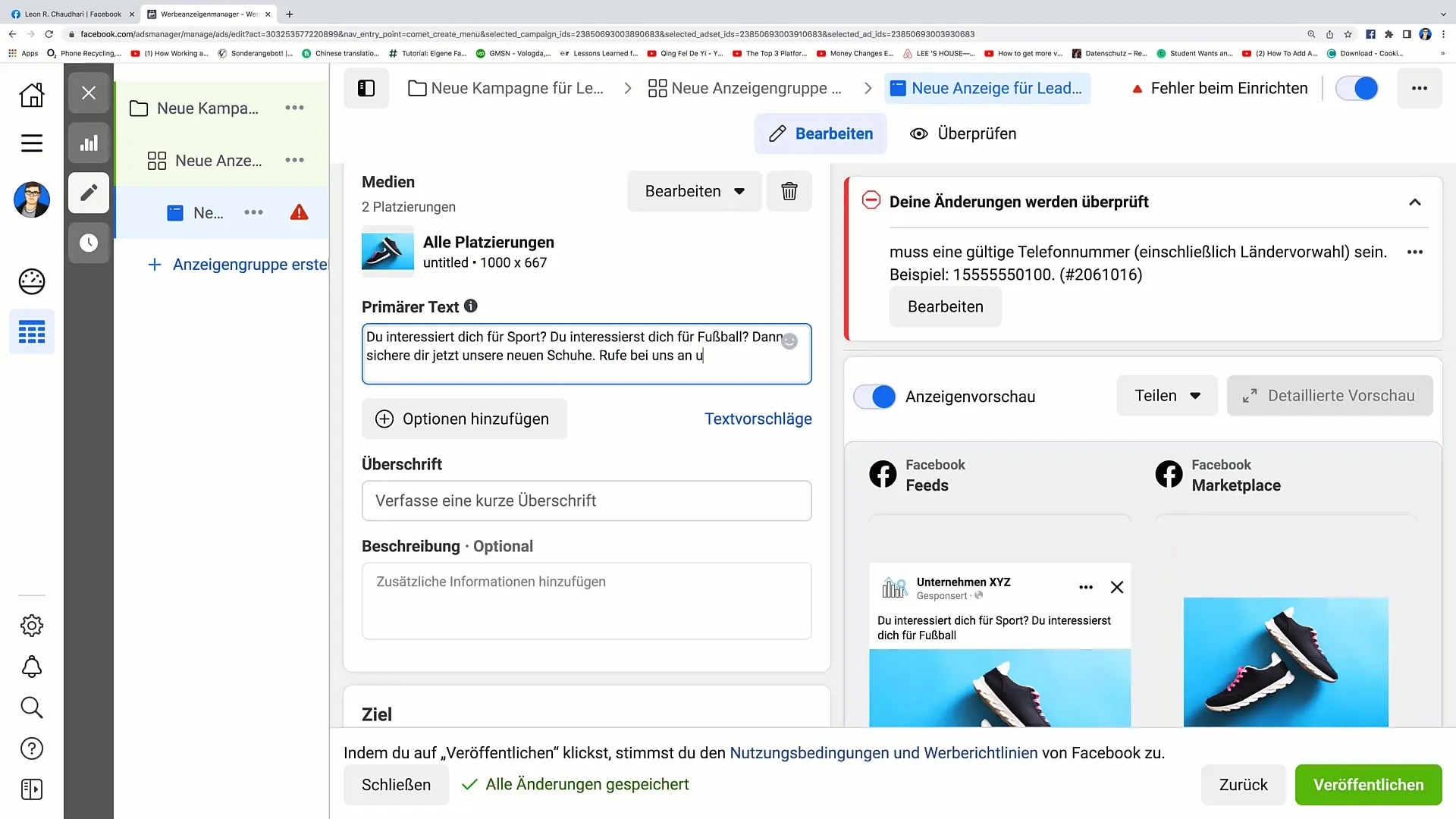Open the notifications bell
1456x819 pixels.
coord(31,667)
